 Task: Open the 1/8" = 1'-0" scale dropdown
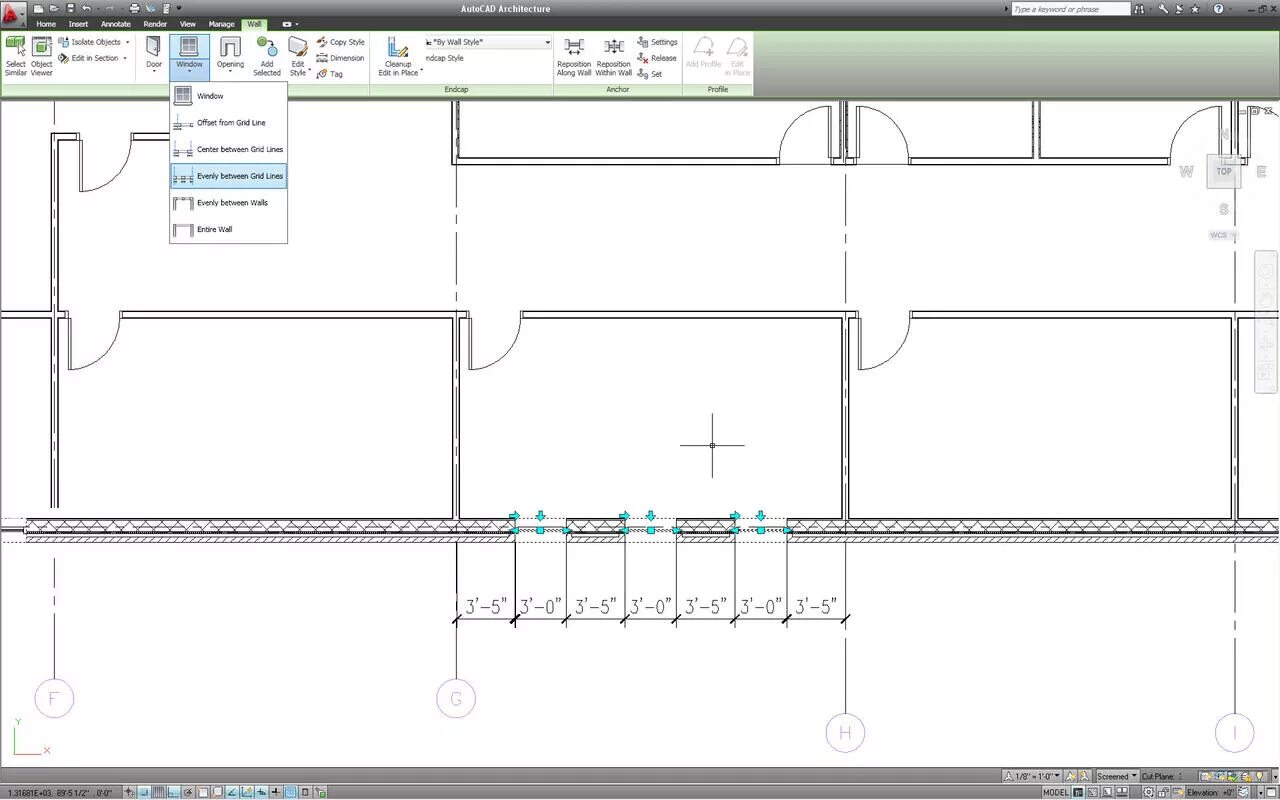[1031, 776]
